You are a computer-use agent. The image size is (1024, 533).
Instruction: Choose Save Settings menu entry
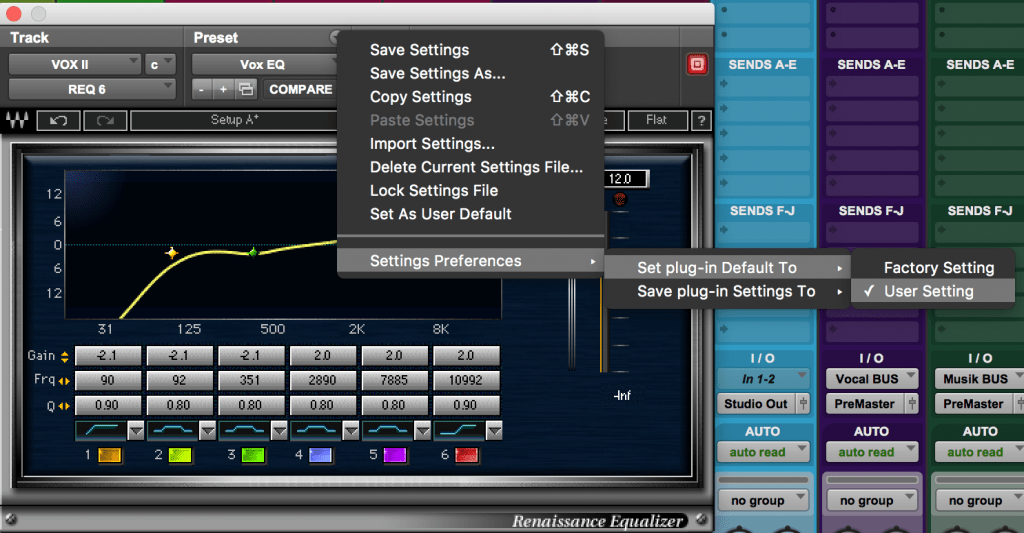470,50
